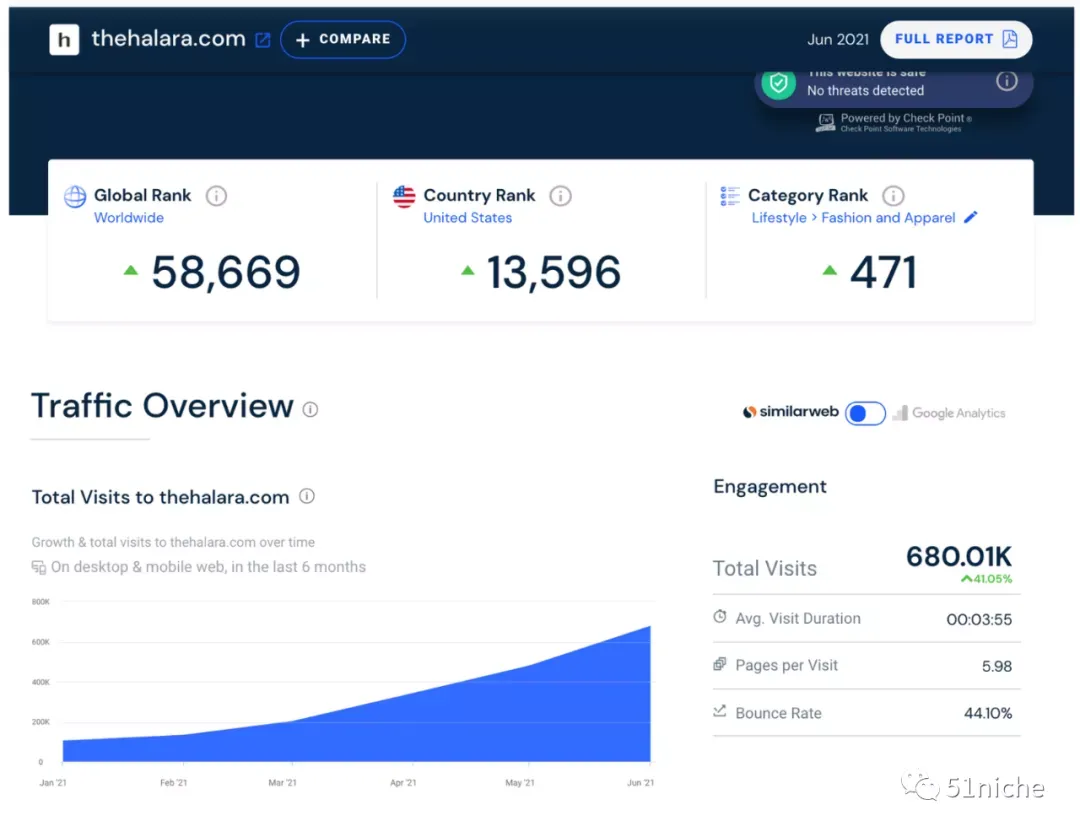Image resolution: width=1080 pixels, height=832 pixels.
Task: Download the FULL REPORT
Action: pos(955,39)
